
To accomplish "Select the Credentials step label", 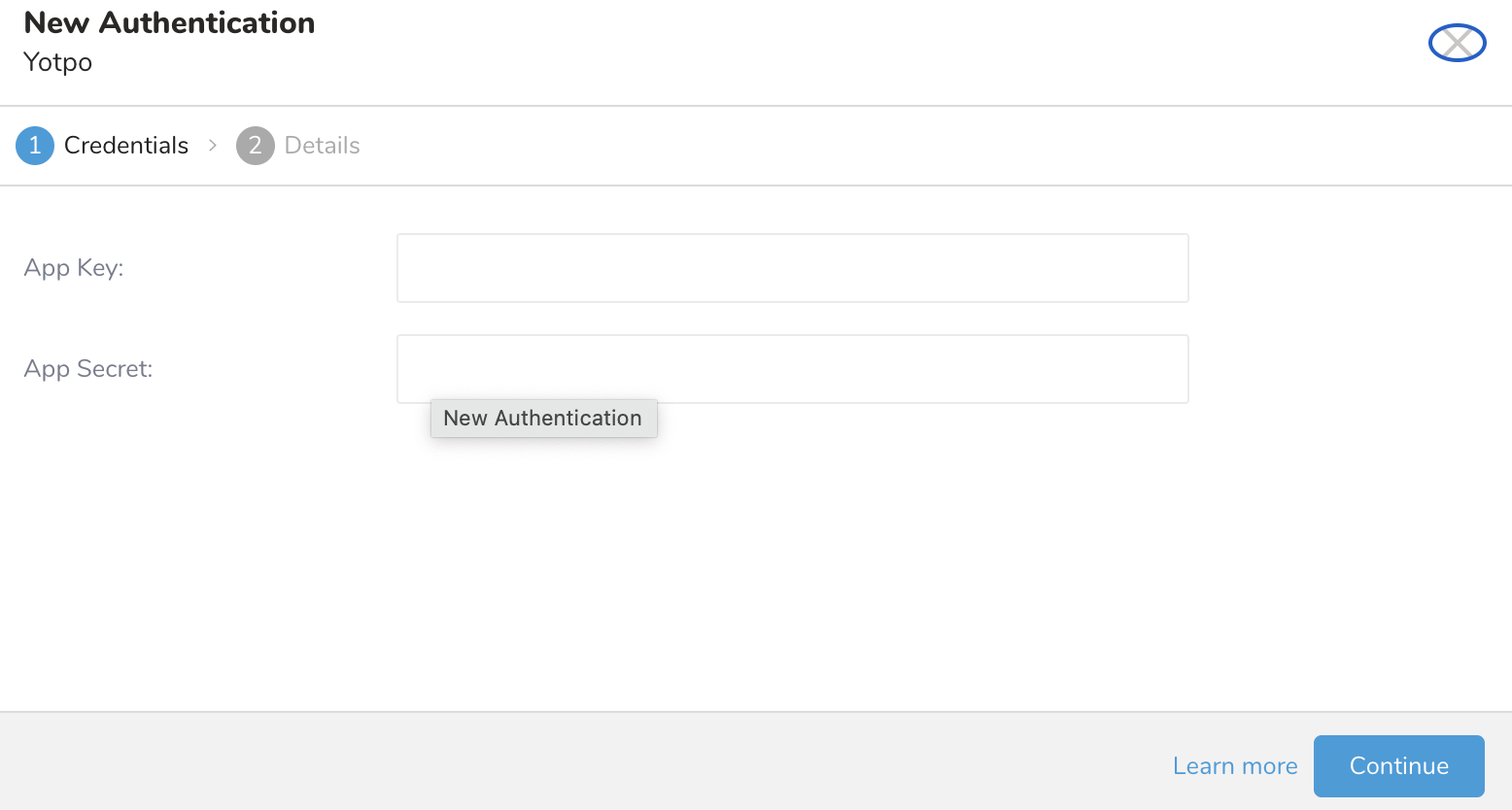I will click(126, 146).
